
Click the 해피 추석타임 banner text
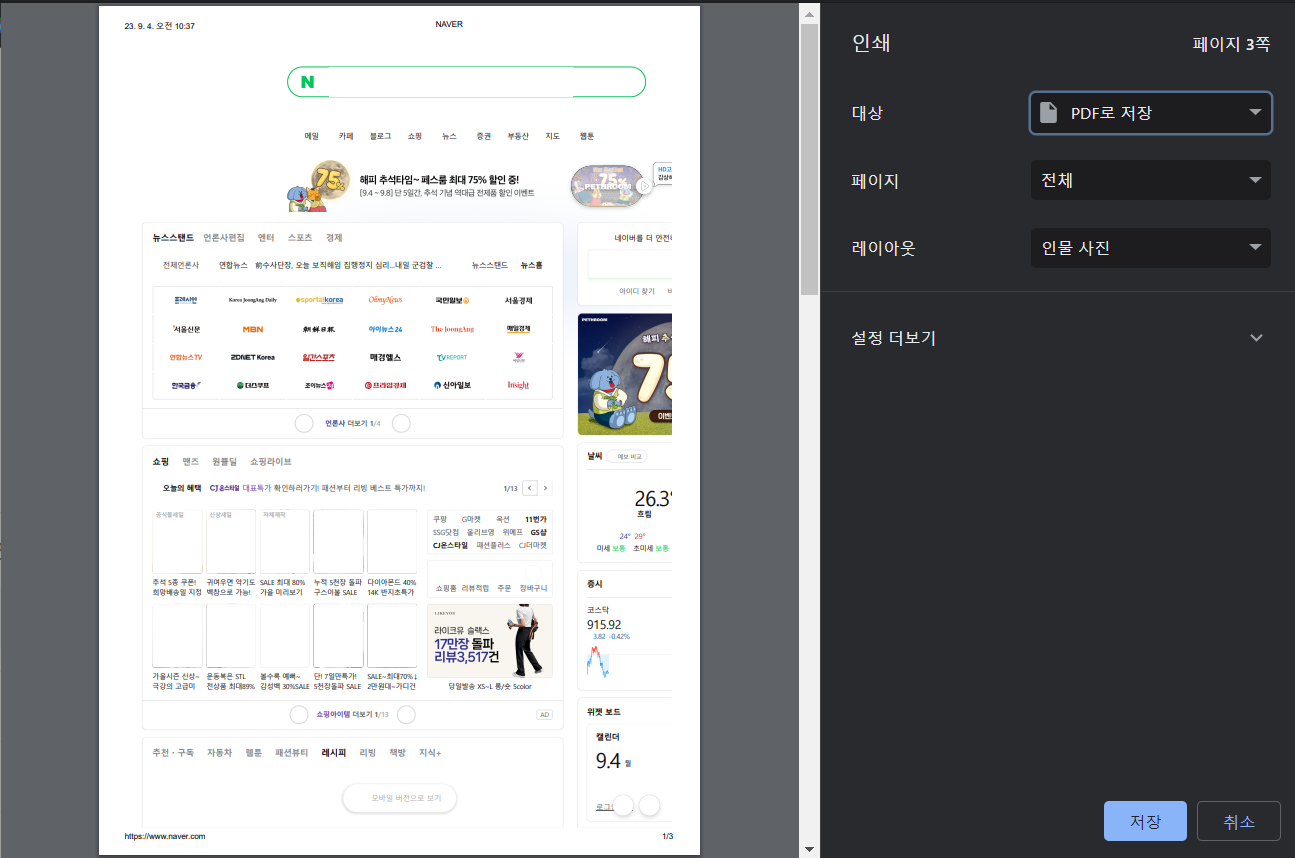(x=439, y=180)
